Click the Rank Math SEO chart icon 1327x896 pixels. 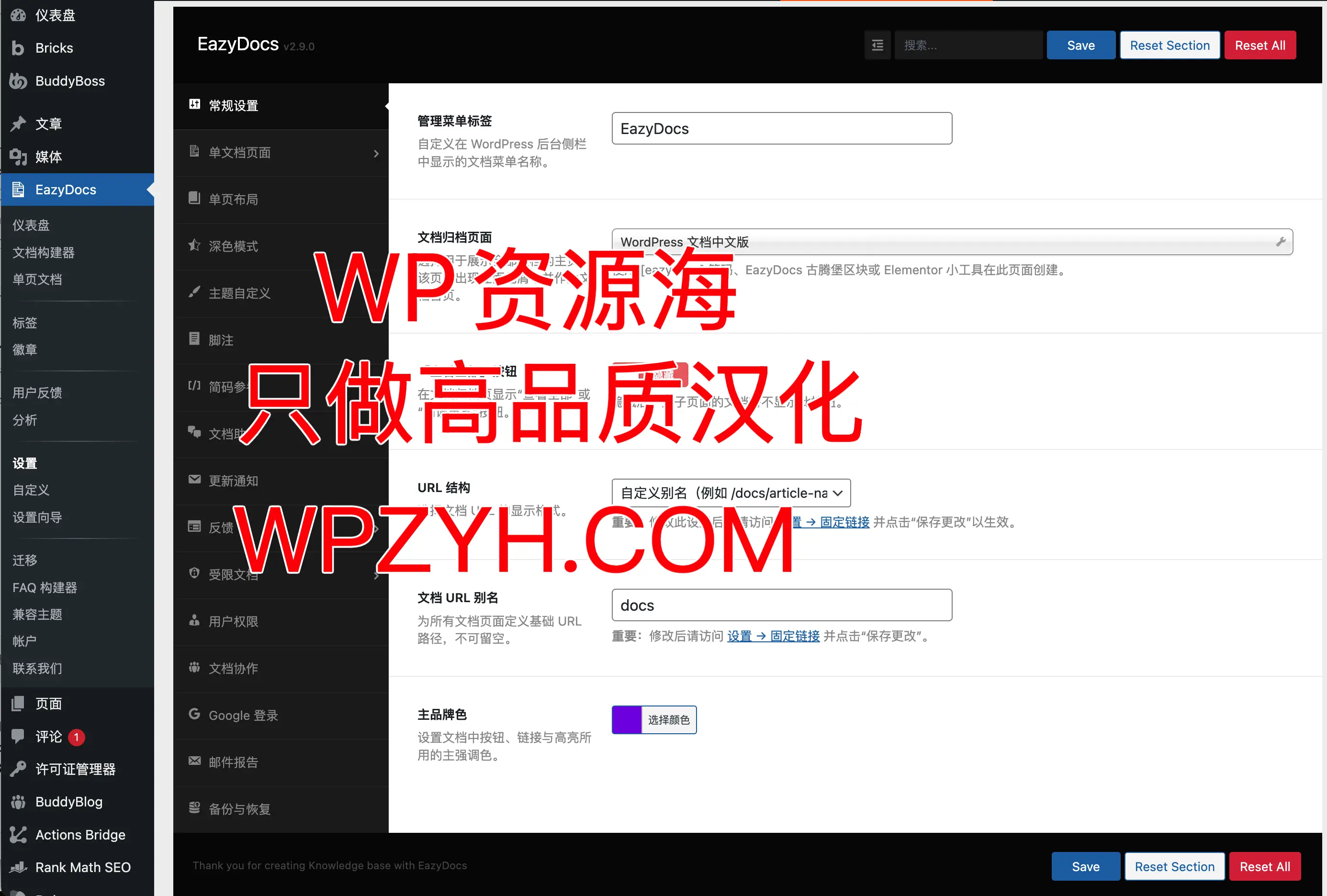click(x=18, y=867)
